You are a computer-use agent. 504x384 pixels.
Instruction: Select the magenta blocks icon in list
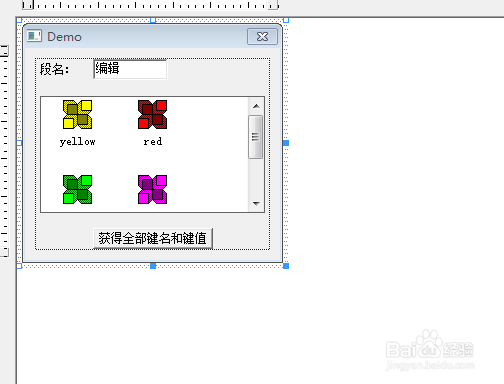coord(152,189)
